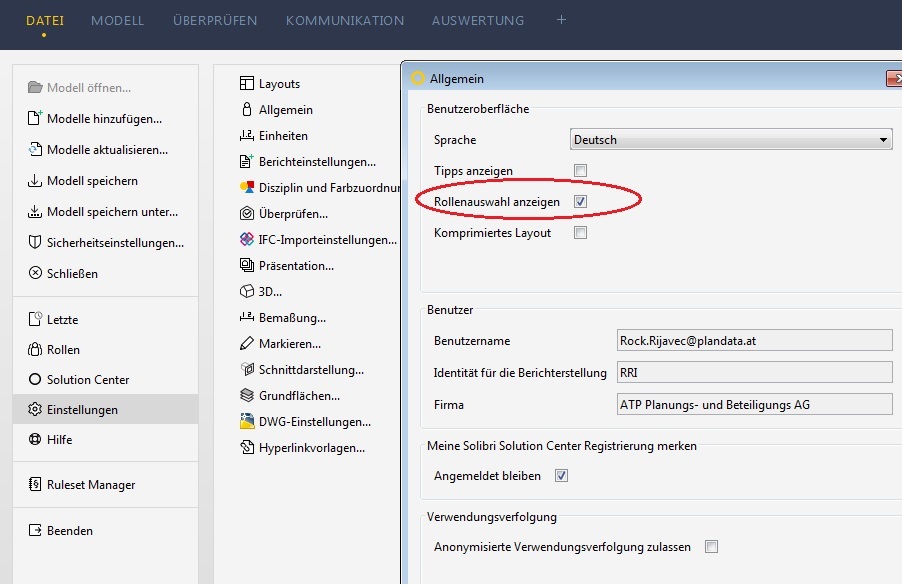Screen dimensions: 902x586
Task: Click the Ruleset Manager icon
Action: (x=35, y=485)
